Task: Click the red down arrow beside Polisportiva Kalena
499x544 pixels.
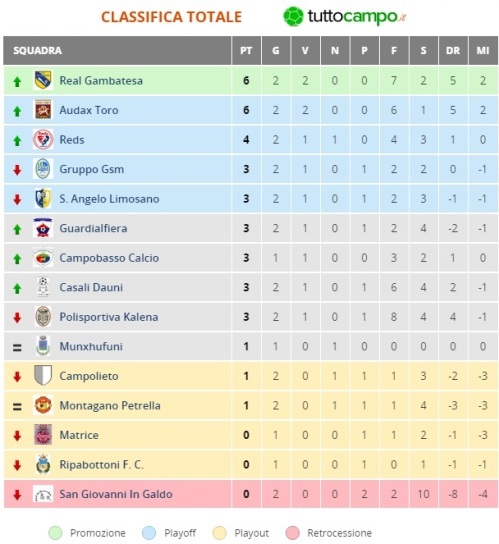Action: pos(17,317)
